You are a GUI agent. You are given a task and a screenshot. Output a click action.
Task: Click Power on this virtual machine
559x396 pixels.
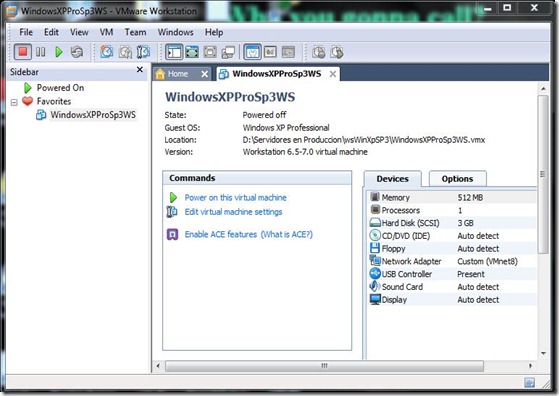[235, 197]
